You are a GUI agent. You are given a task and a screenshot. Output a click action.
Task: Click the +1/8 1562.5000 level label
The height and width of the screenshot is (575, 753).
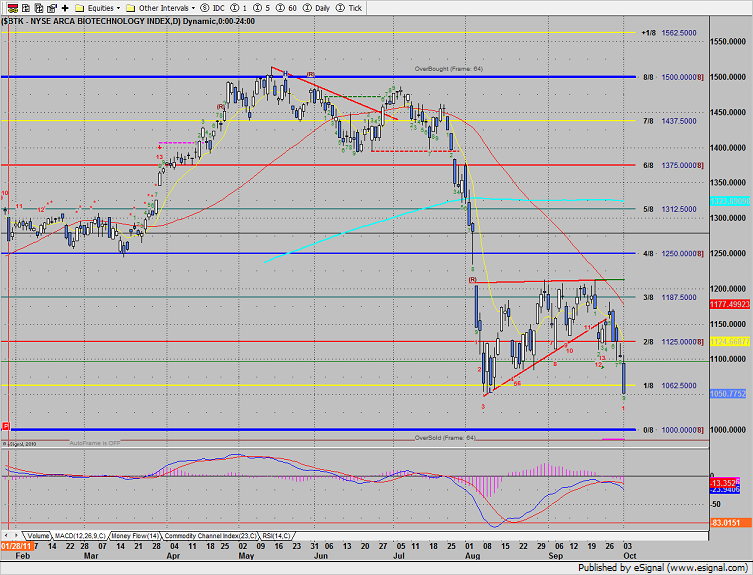(x=669, y=33)
